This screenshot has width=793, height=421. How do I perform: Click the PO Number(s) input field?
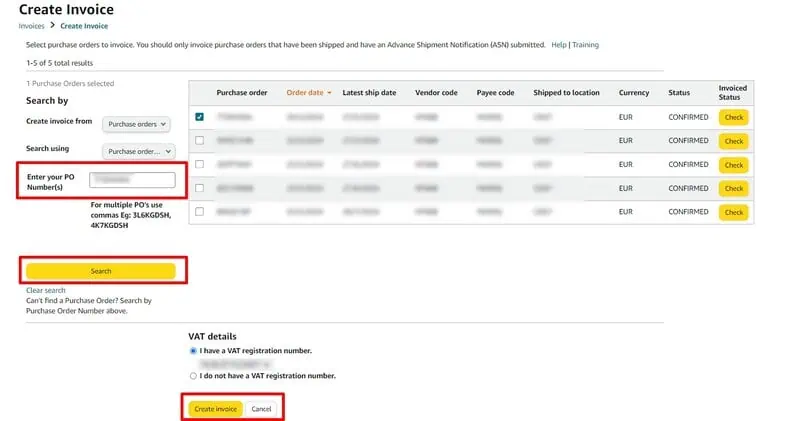133,180
